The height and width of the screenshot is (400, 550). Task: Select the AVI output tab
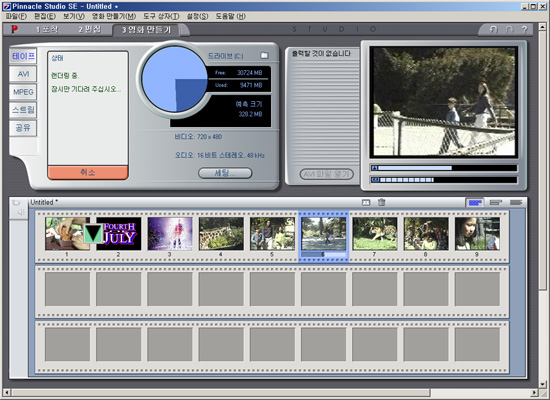(23, 74)
